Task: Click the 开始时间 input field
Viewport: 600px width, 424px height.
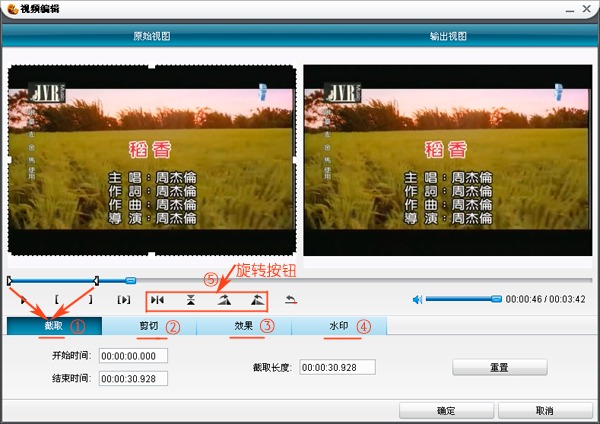Action: point(133,356)
